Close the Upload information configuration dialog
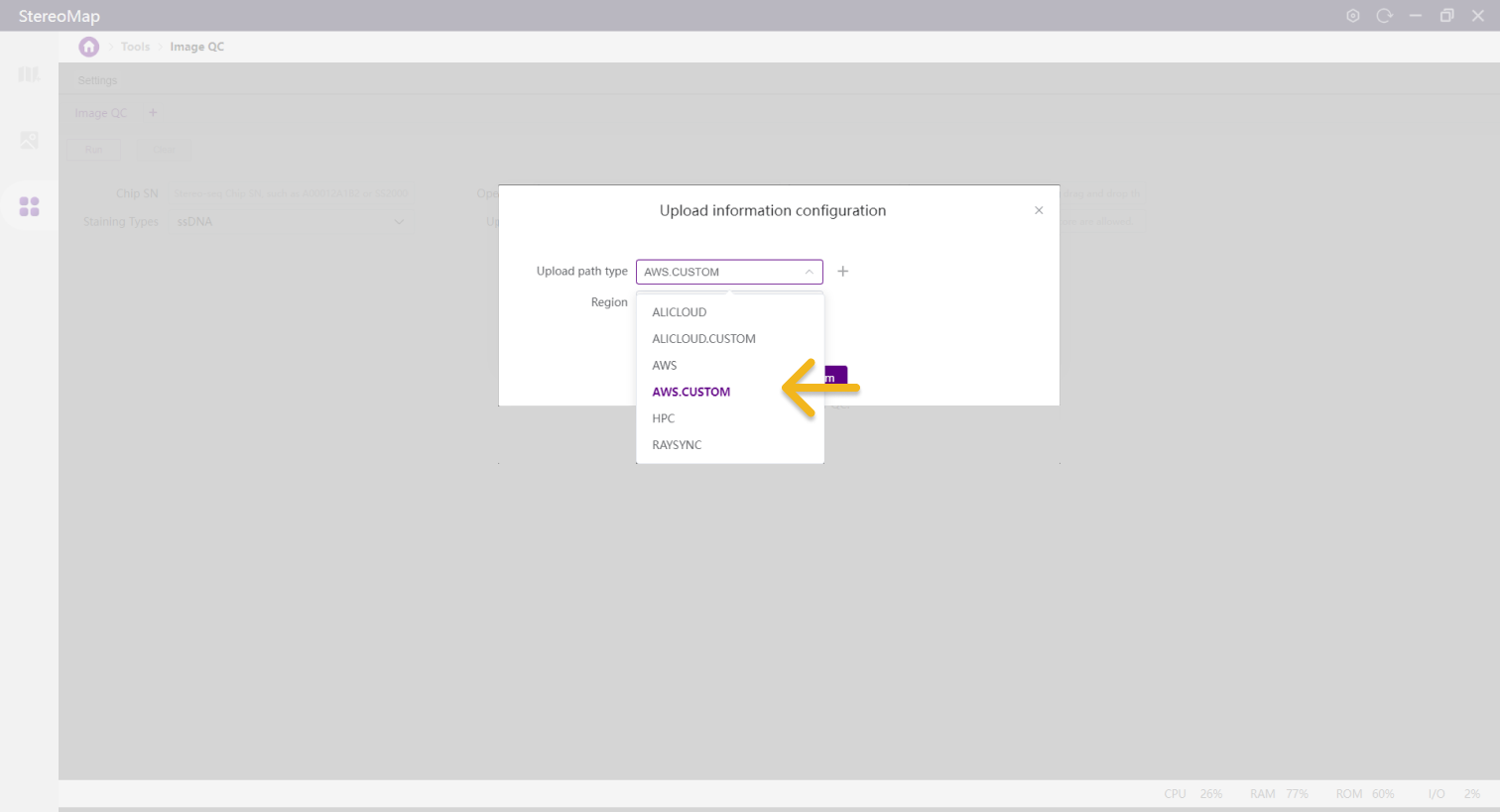This screenshot has height=812, width=1500. tap(1039, 210)
